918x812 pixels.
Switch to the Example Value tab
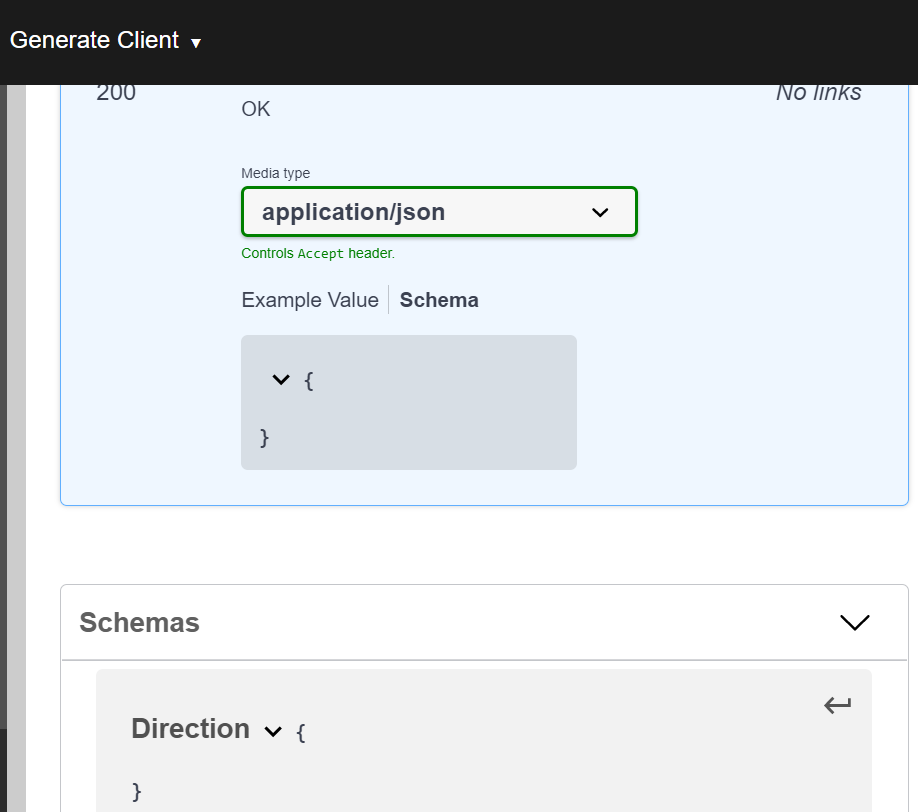point(310,300)
